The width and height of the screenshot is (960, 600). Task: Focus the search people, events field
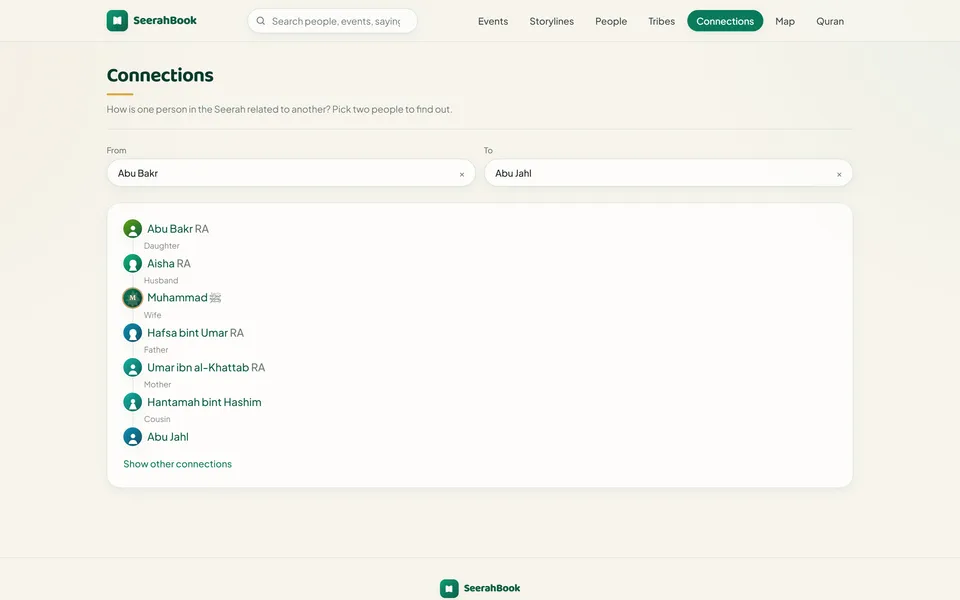(332, 21)
